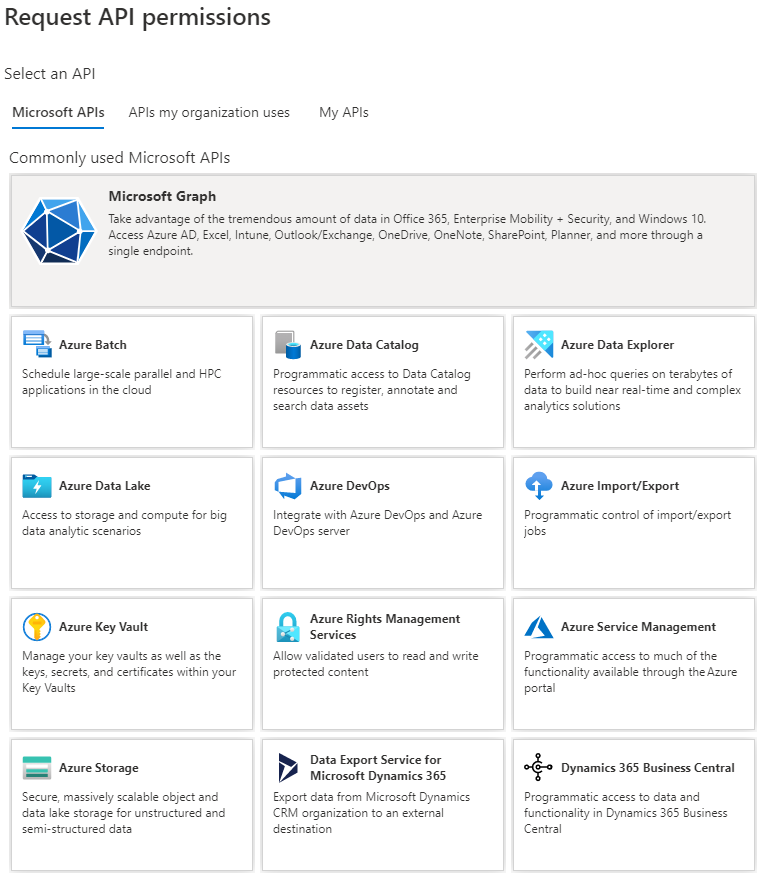Click the Azure Import/Export cloud icon
Viewport: 760px width, 876px height.
coord(539,485)
